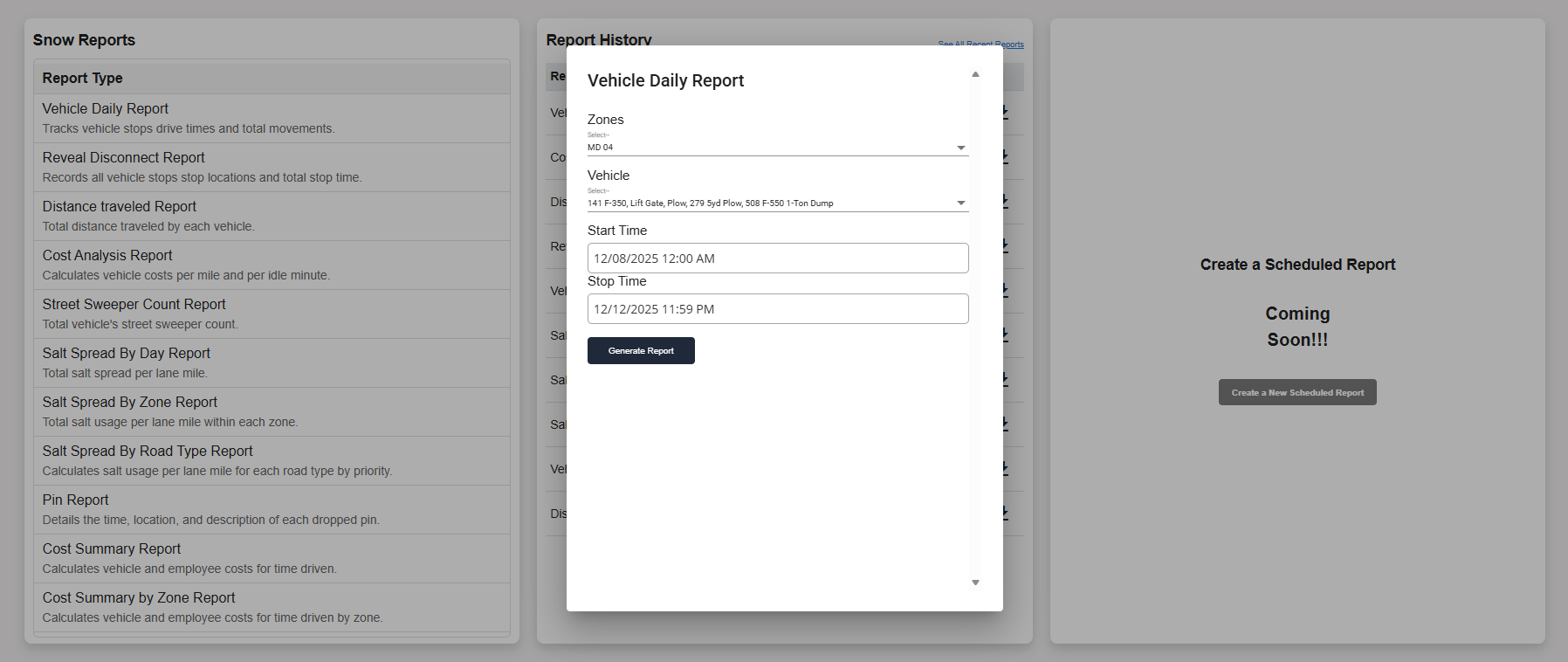Click the Zones dropdown arrow
Screen dimensions: 1568x662
pos(960,148)
